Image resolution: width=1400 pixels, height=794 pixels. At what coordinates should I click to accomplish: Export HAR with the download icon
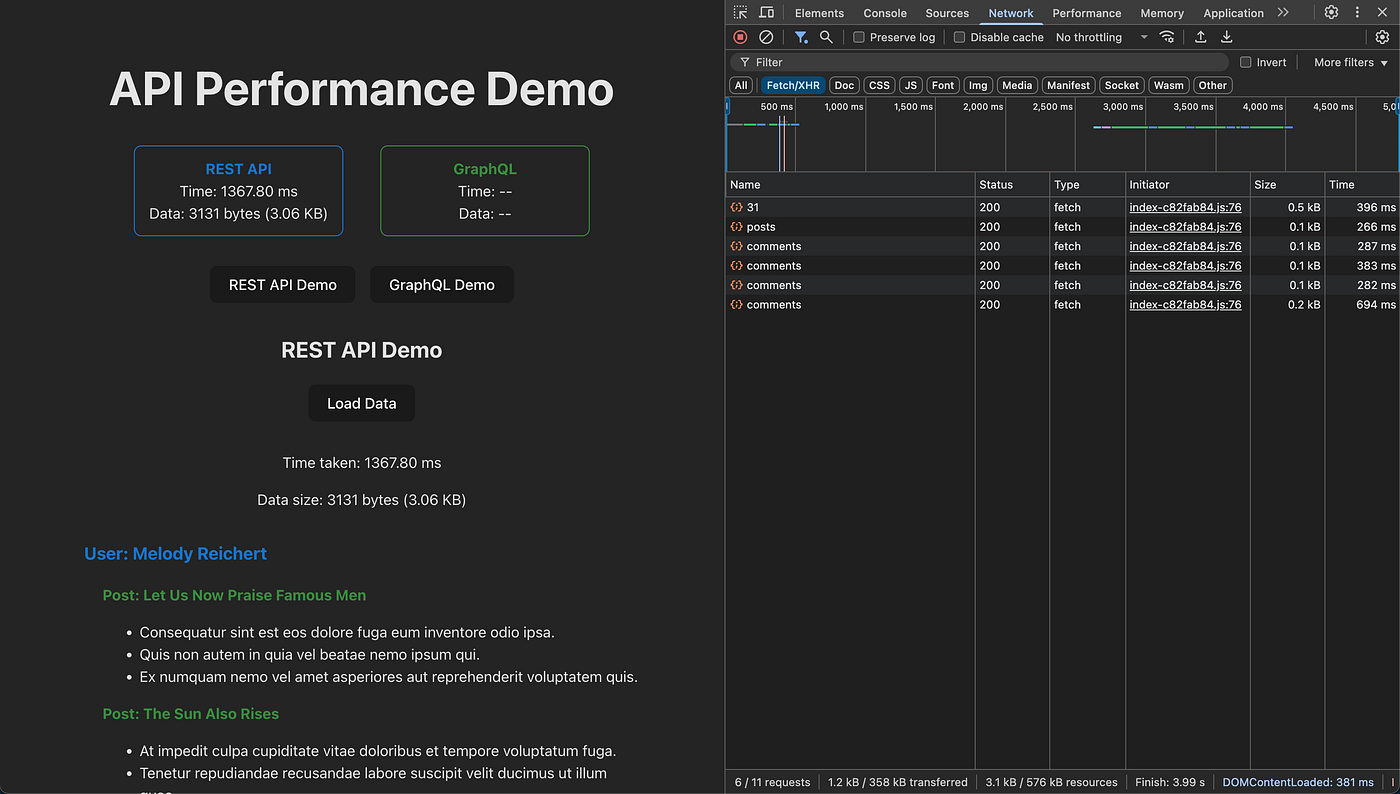coord(1227,37)
